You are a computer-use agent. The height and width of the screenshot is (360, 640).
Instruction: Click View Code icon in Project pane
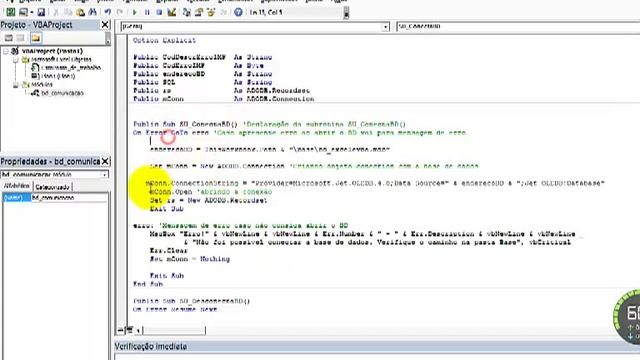tap(9, 38)
